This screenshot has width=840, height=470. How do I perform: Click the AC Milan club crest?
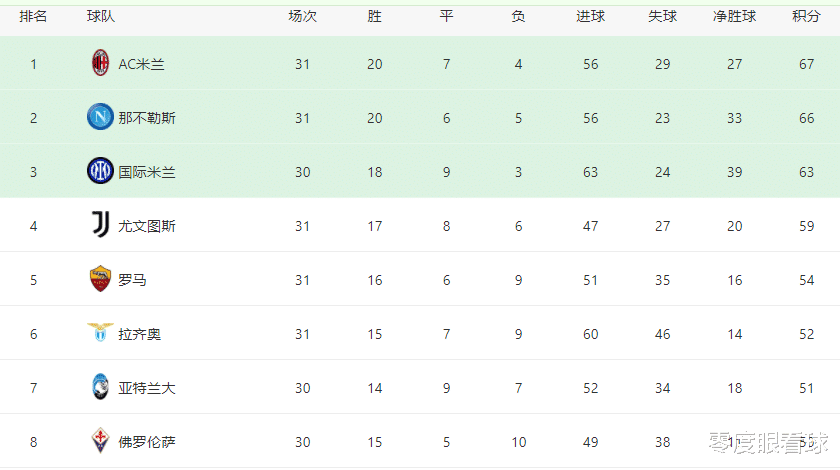coord(100,63)
